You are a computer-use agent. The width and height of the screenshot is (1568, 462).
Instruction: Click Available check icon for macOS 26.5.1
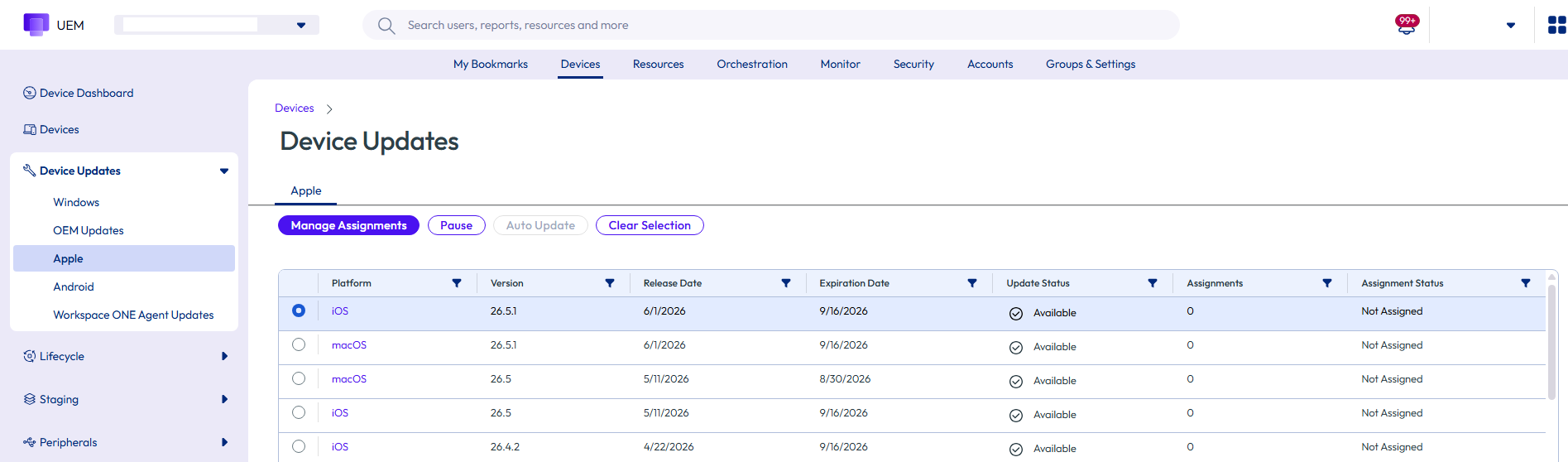[1016, 348]
